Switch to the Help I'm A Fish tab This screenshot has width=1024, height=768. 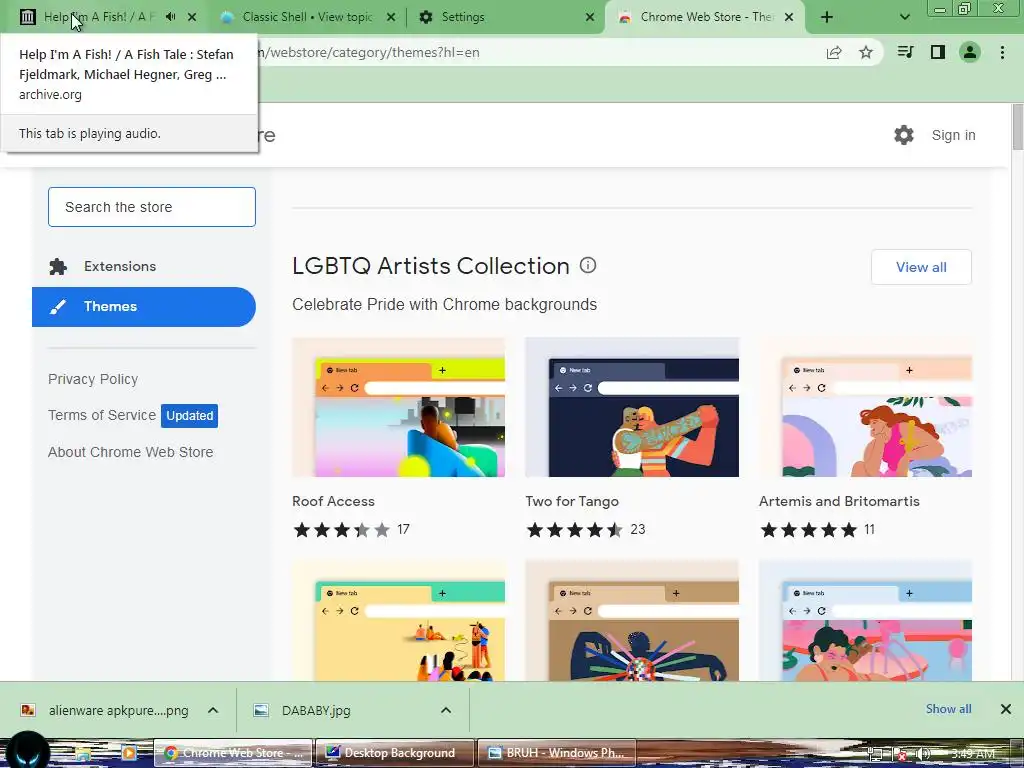coord(98,17)
